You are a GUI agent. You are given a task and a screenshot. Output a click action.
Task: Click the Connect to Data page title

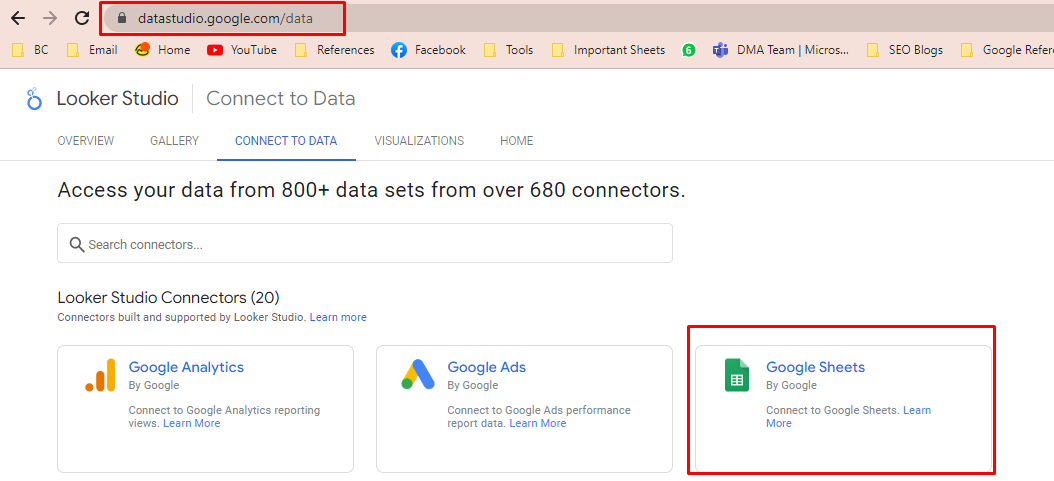(281, 99)
